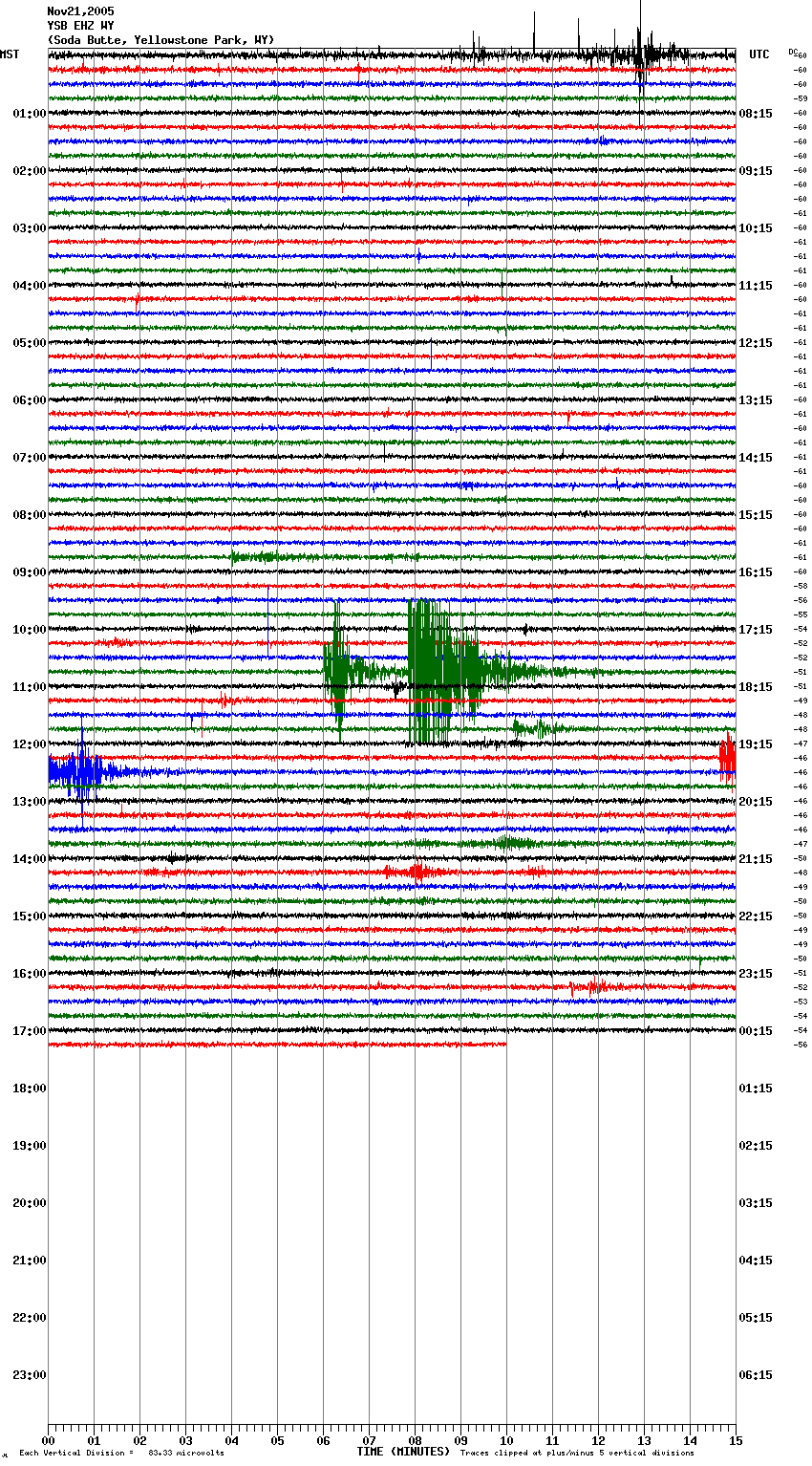
Task: Choose the 07:00 MST row label
Action: [x=30, y=458]
